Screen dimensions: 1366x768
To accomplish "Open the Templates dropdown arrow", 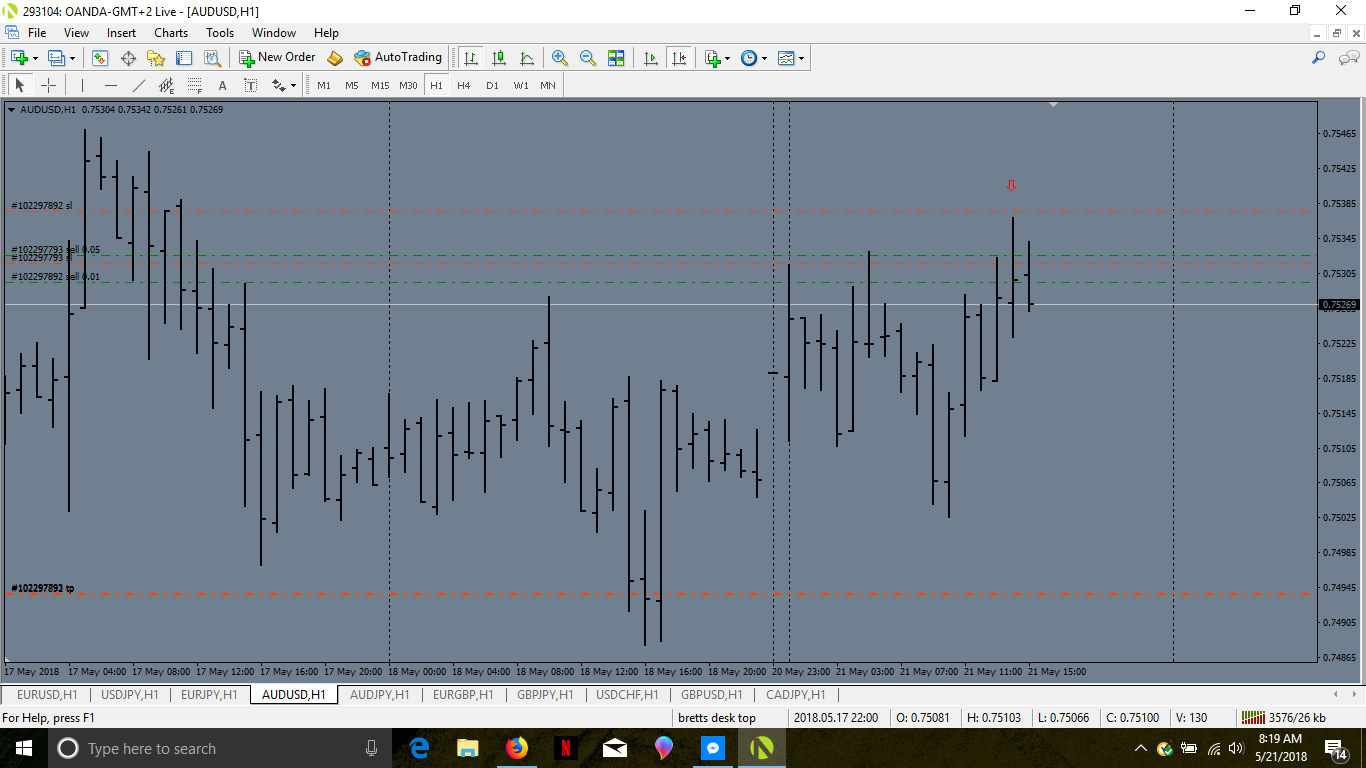I will coord(801,59).
